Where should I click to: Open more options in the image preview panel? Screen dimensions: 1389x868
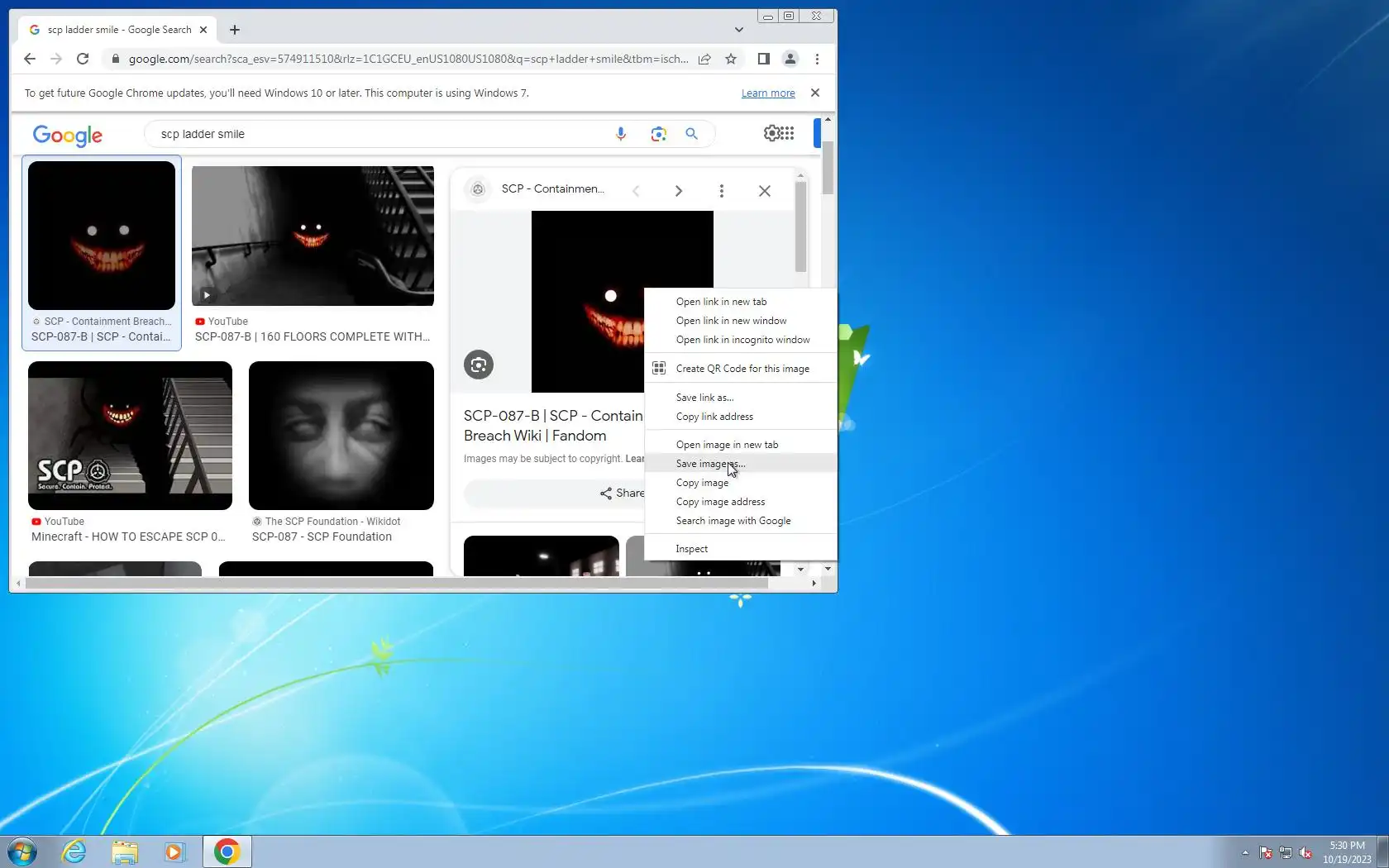click(x=722, y=191)
